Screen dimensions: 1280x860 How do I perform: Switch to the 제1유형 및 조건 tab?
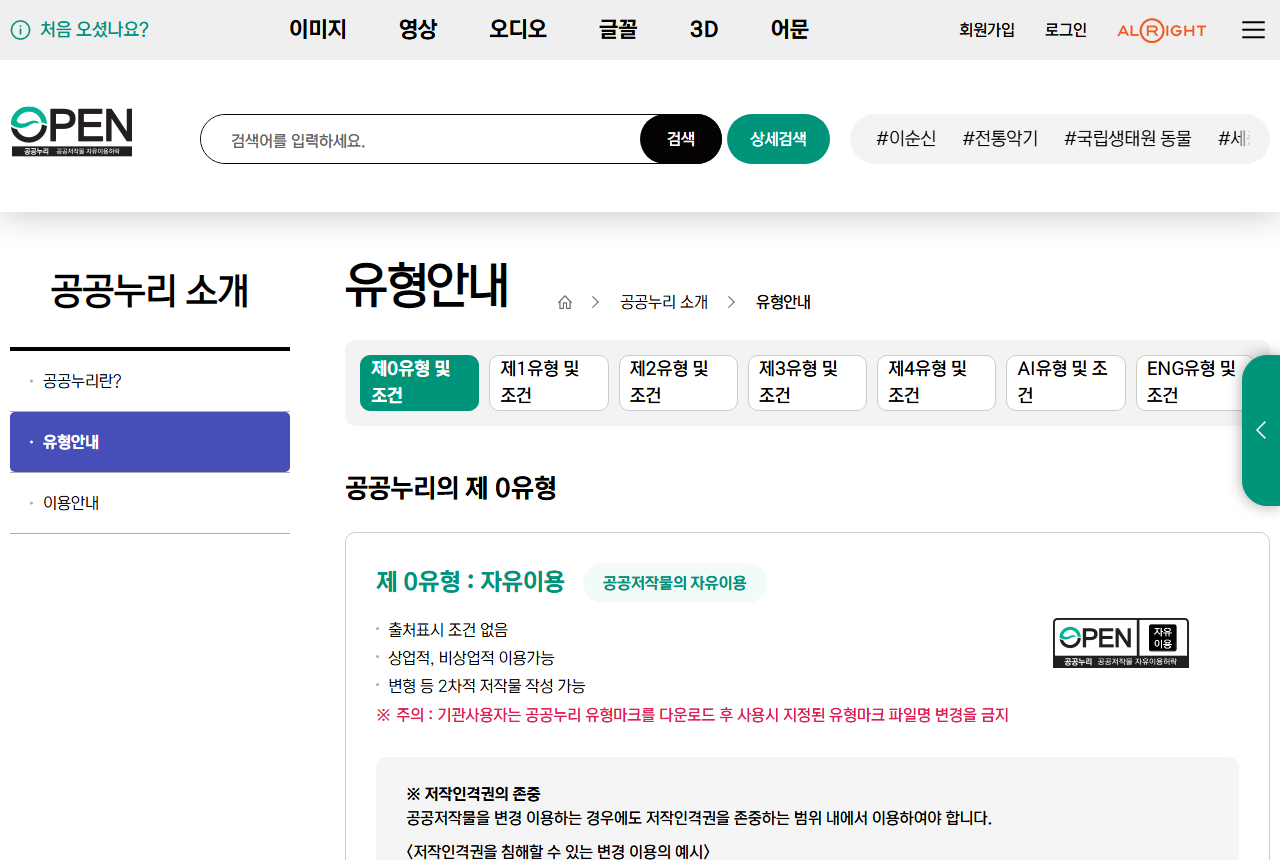pyautogui.click(x=548, y=383)
